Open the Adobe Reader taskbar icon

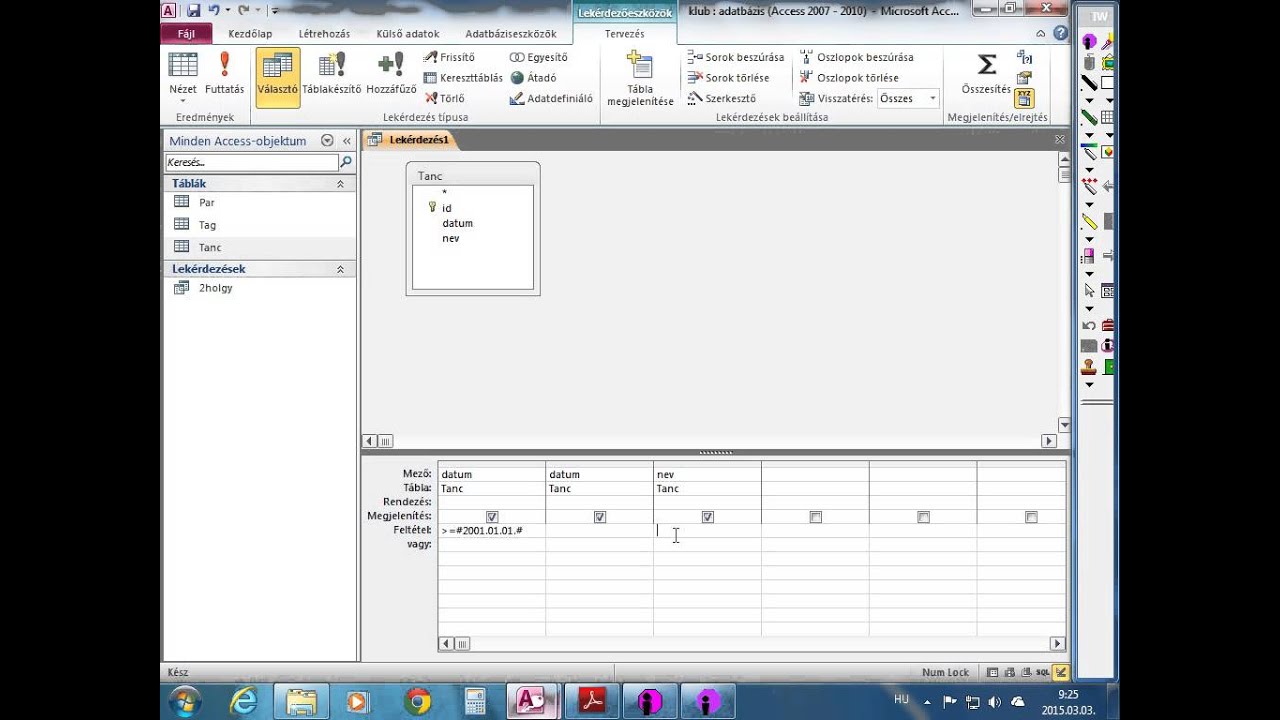[592, 701]
